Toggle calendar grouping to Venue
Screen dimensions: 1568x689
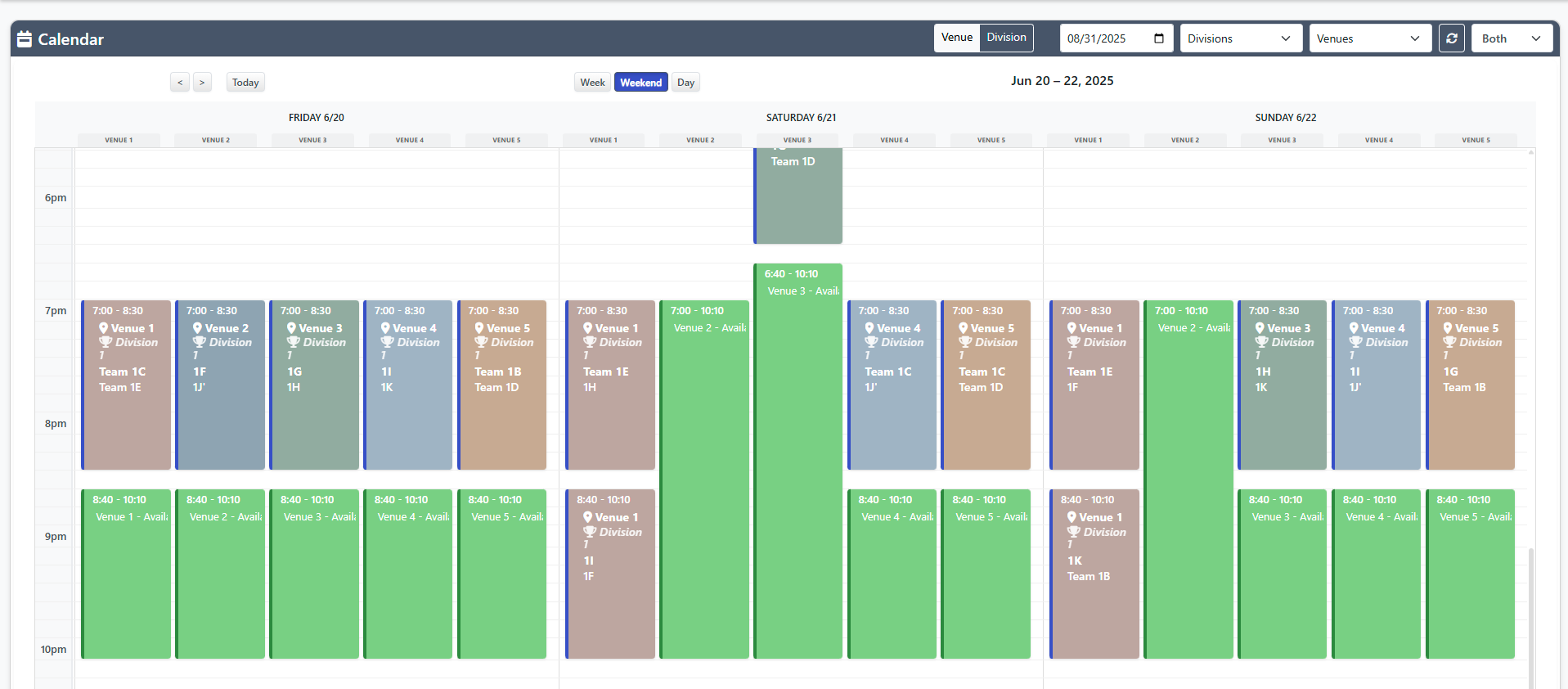[x=956, y=38]
